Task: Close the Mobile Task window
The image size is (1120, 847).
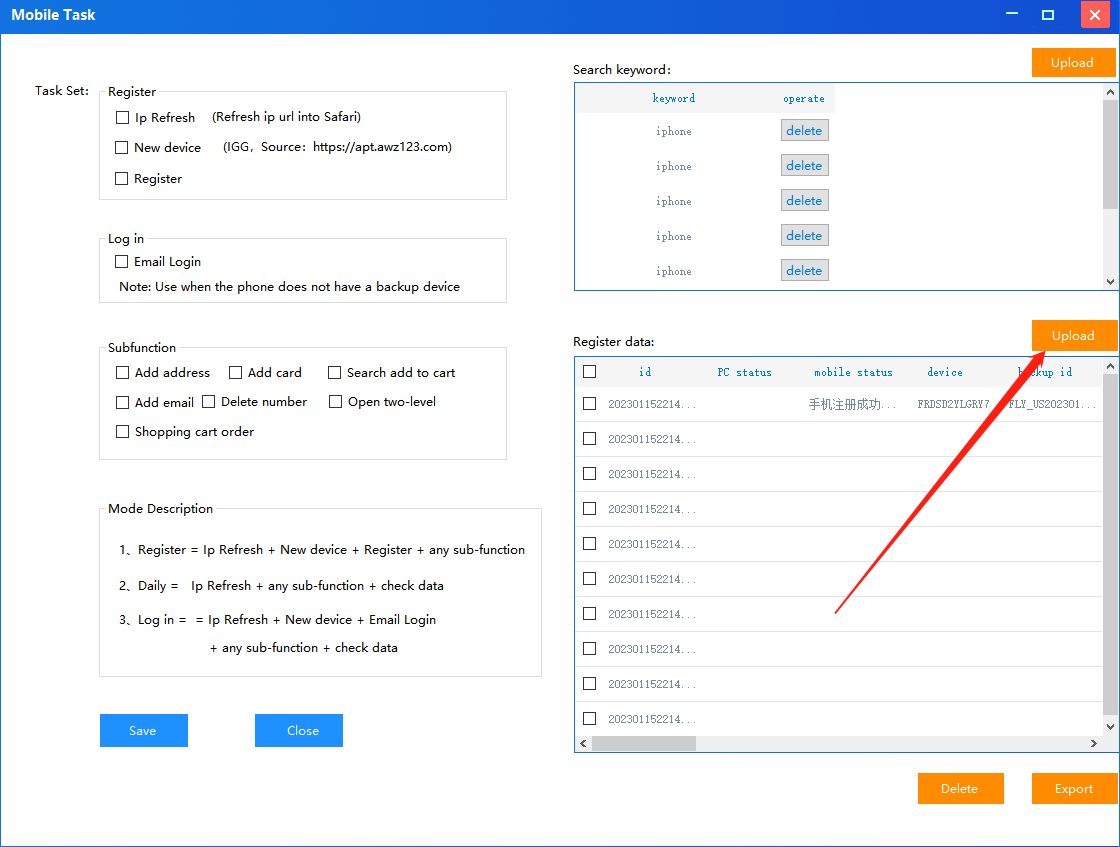Action: pos(1095,14)
